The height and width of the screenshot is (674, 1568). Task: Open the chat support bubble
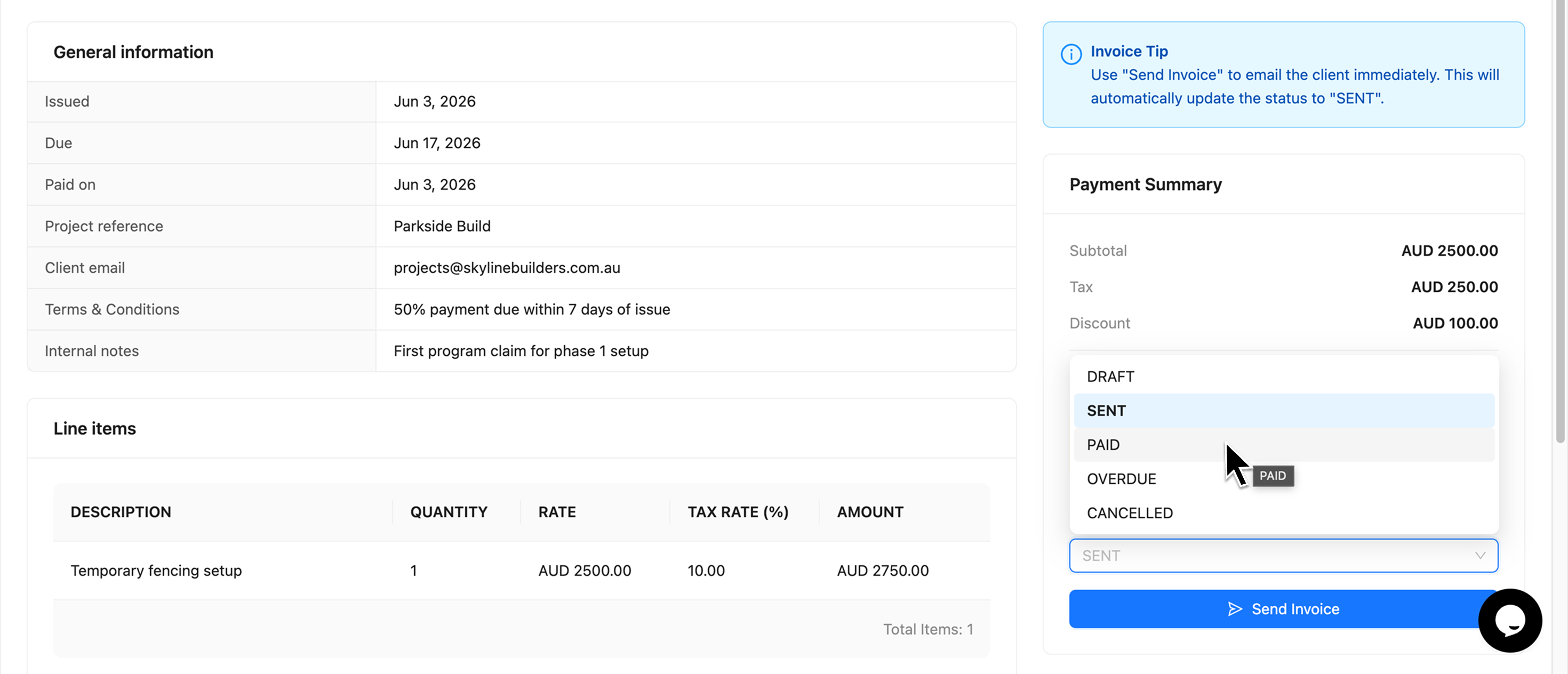(x=1509, y=620)
